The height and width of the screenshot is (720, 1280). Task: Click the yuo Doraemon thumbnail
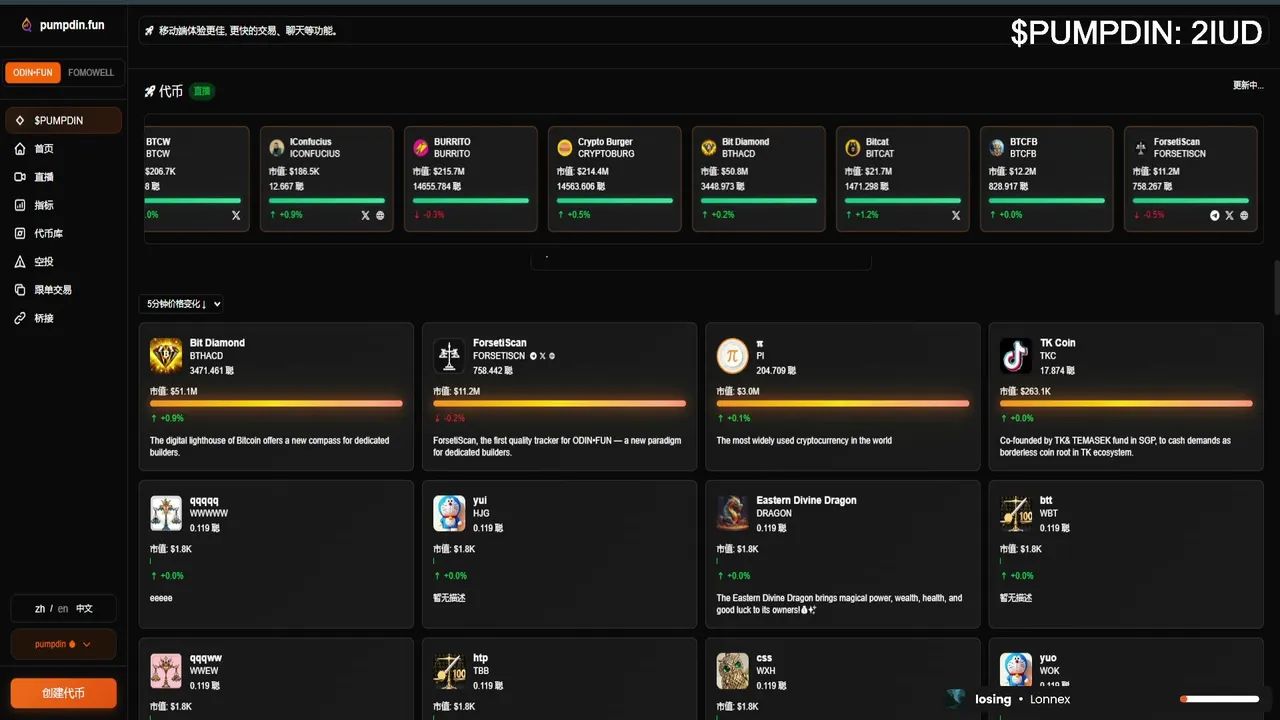coord(1016,671)
